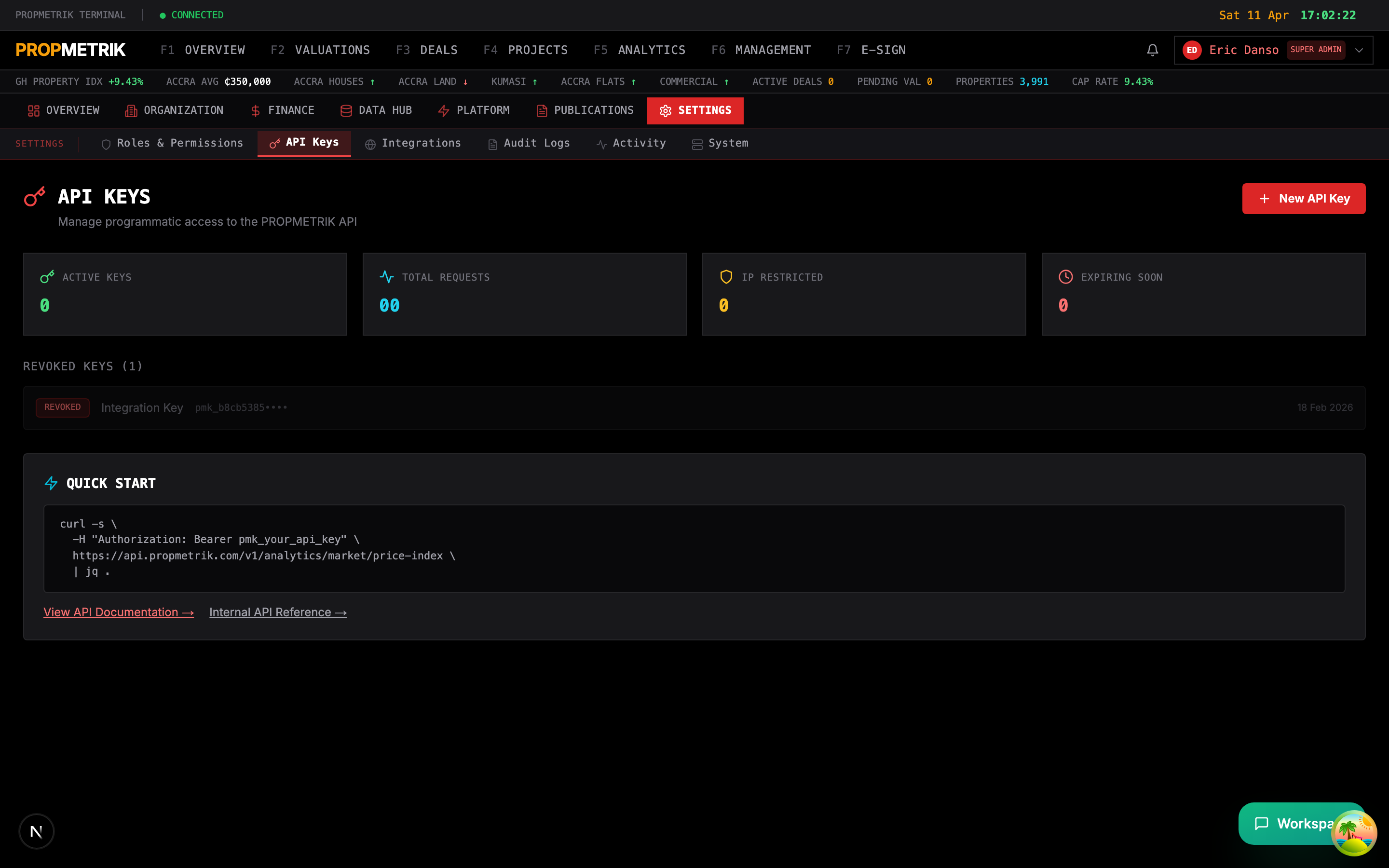Click the REVOKED badge on Integration Key
1389x868 pixels.
coord(63,407)
